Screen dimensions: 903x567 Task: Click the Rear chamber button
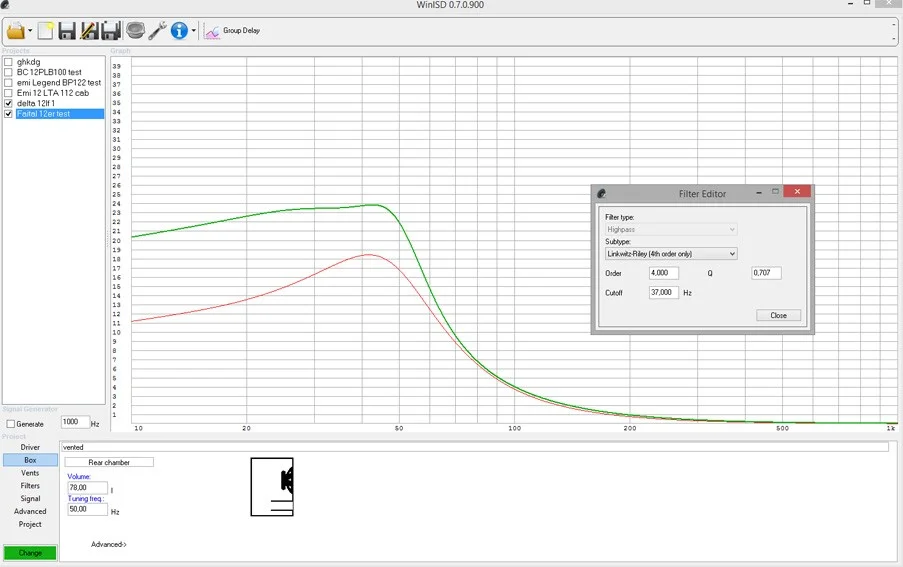point(109,462)
